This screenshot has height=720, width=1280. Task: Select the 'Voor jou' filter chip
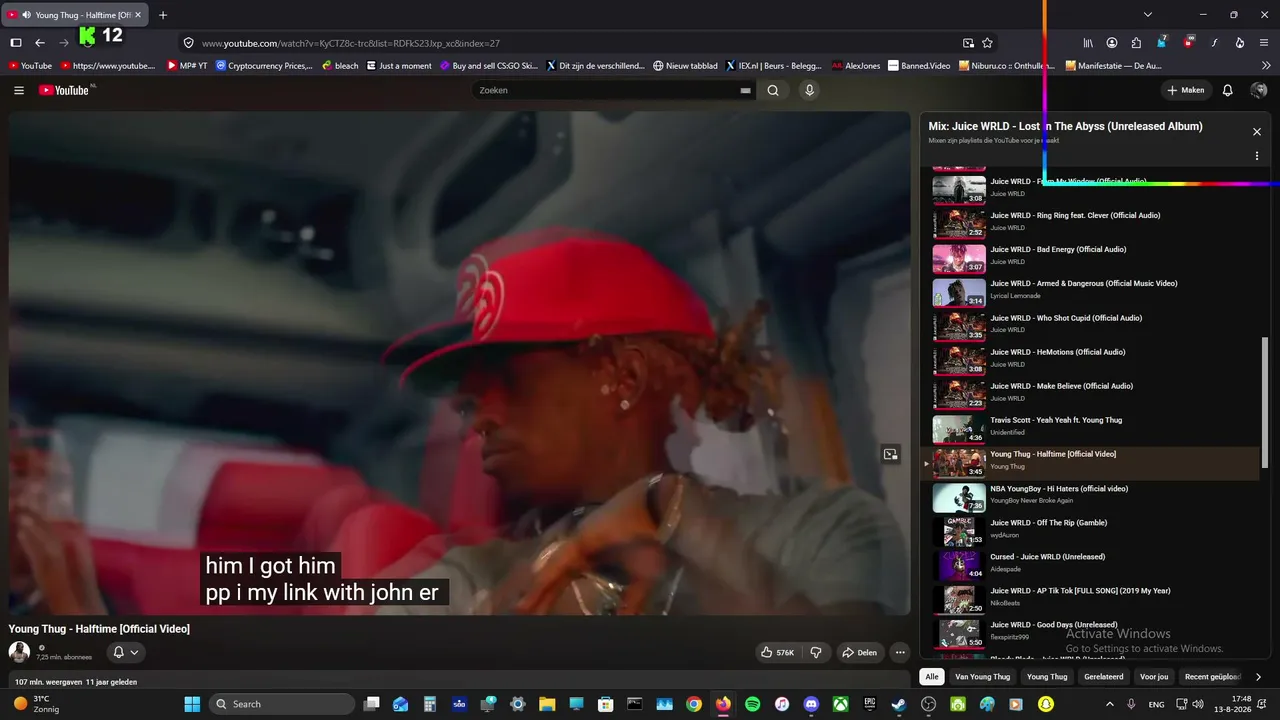(x=1154, y=677)
